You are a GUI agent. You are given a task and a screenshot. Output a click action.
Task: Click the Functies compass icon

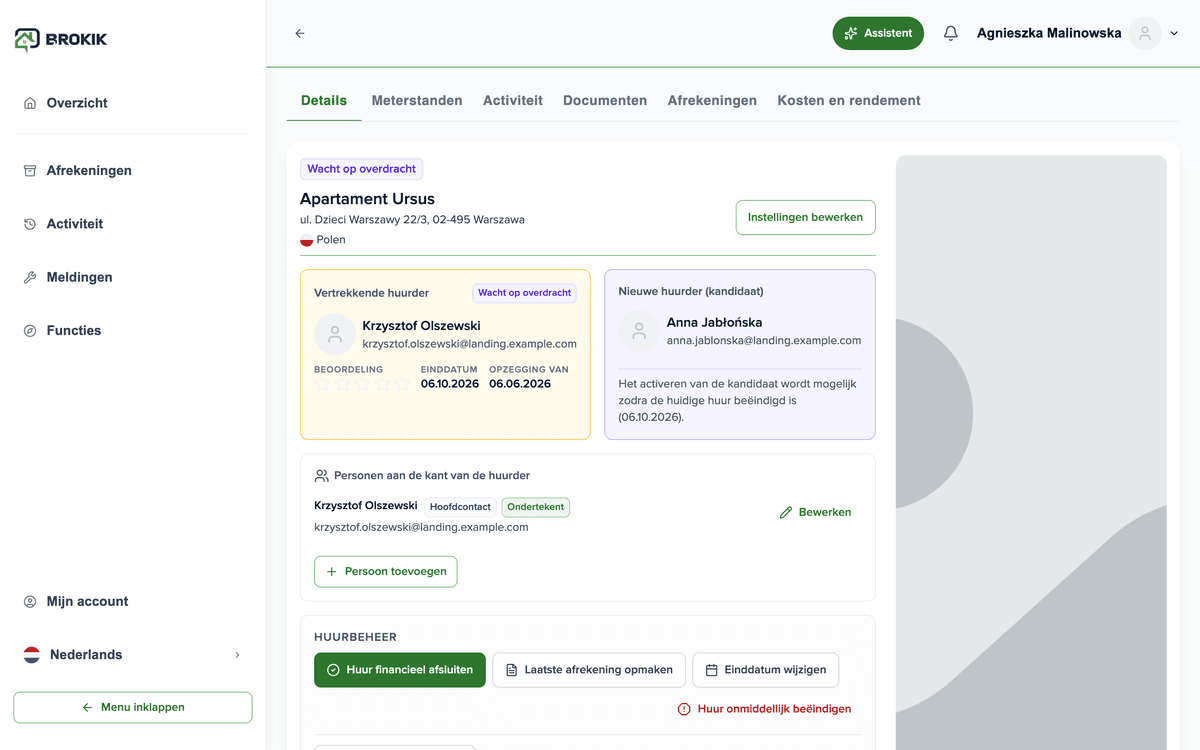(x=30, y=331)
